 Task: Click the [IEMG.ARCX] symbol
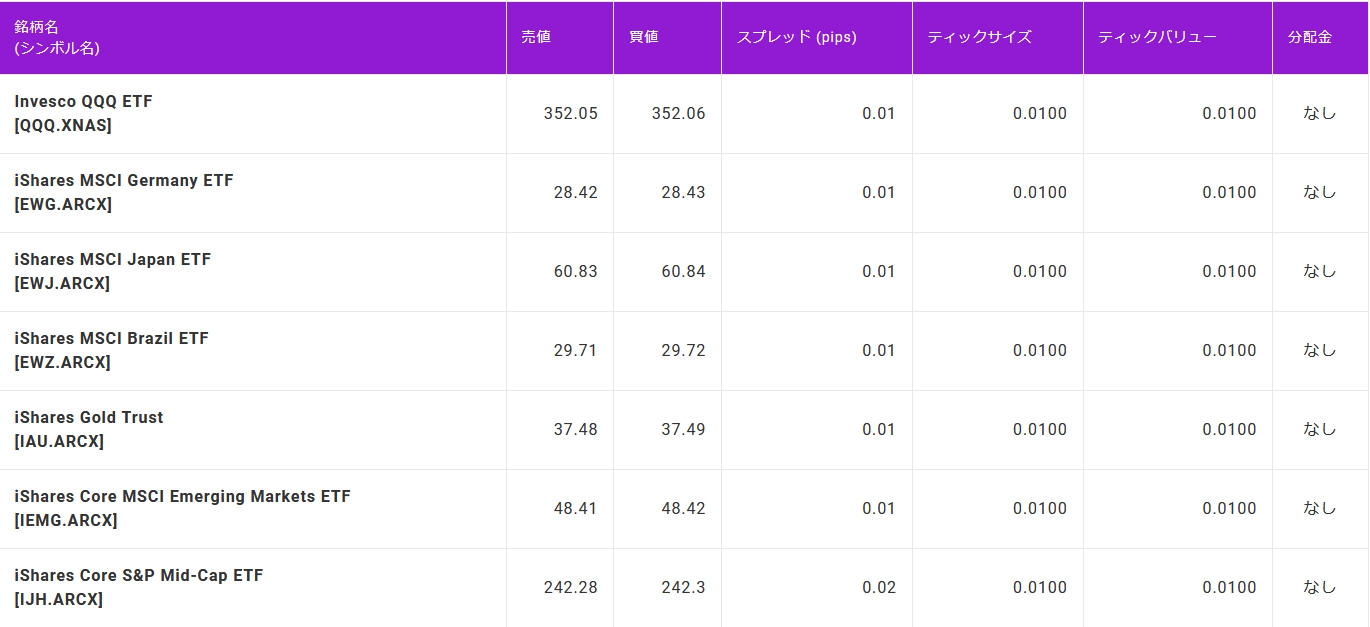[x=65, y=520]
